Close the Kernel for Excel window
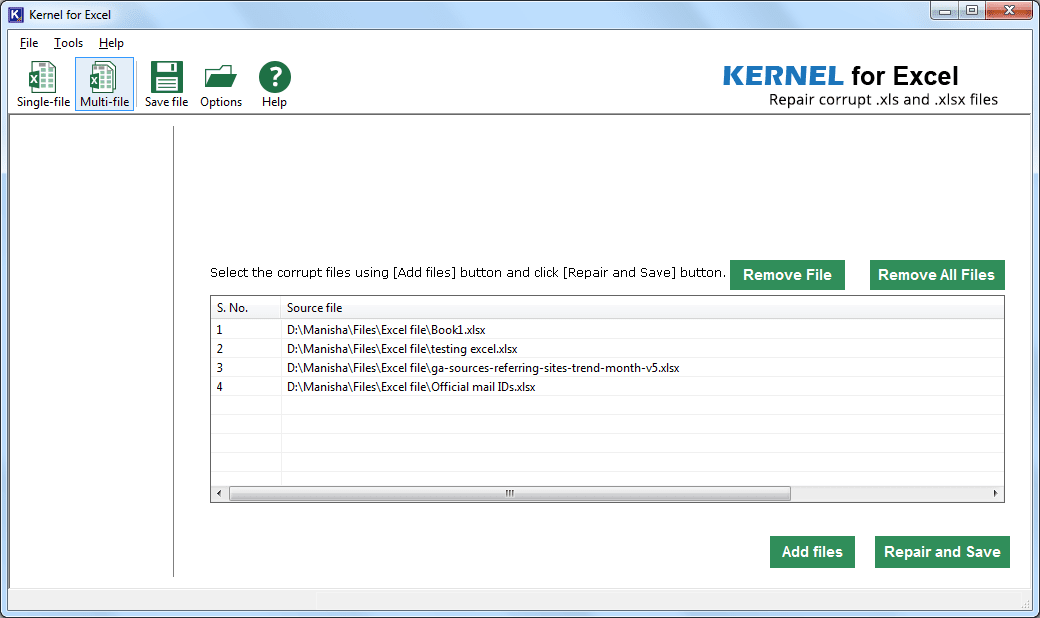Screen dimensions: 1040x618 [1009, 11]
